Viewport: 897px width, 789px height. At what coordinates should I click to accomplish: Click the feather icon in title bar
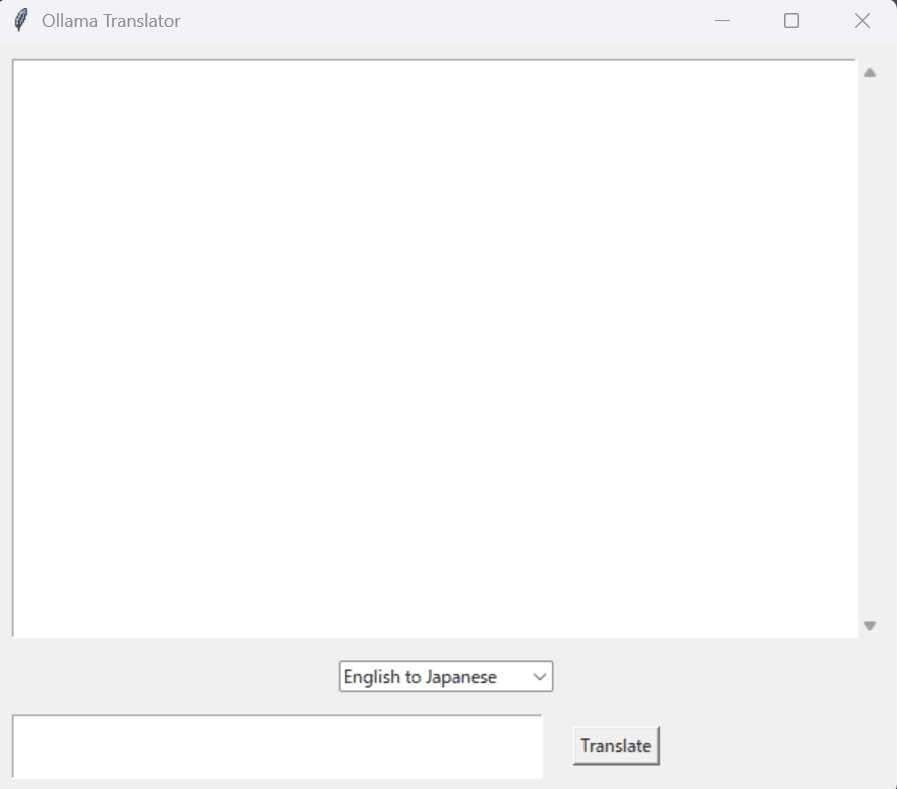(21, 21)
